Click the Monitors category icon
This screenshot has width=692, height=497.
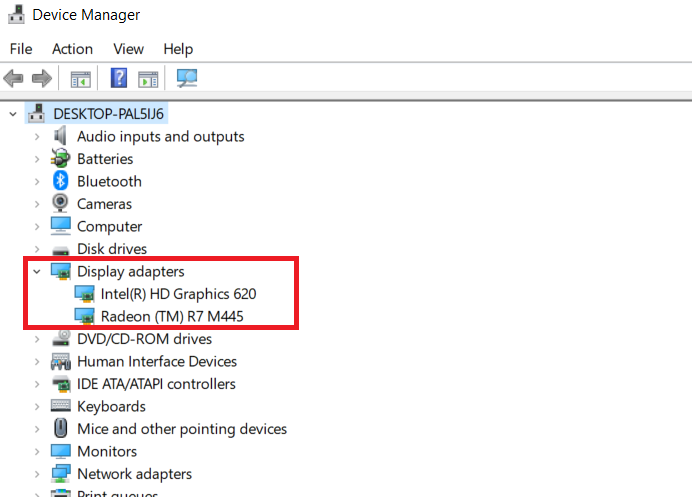pos(60,451)
